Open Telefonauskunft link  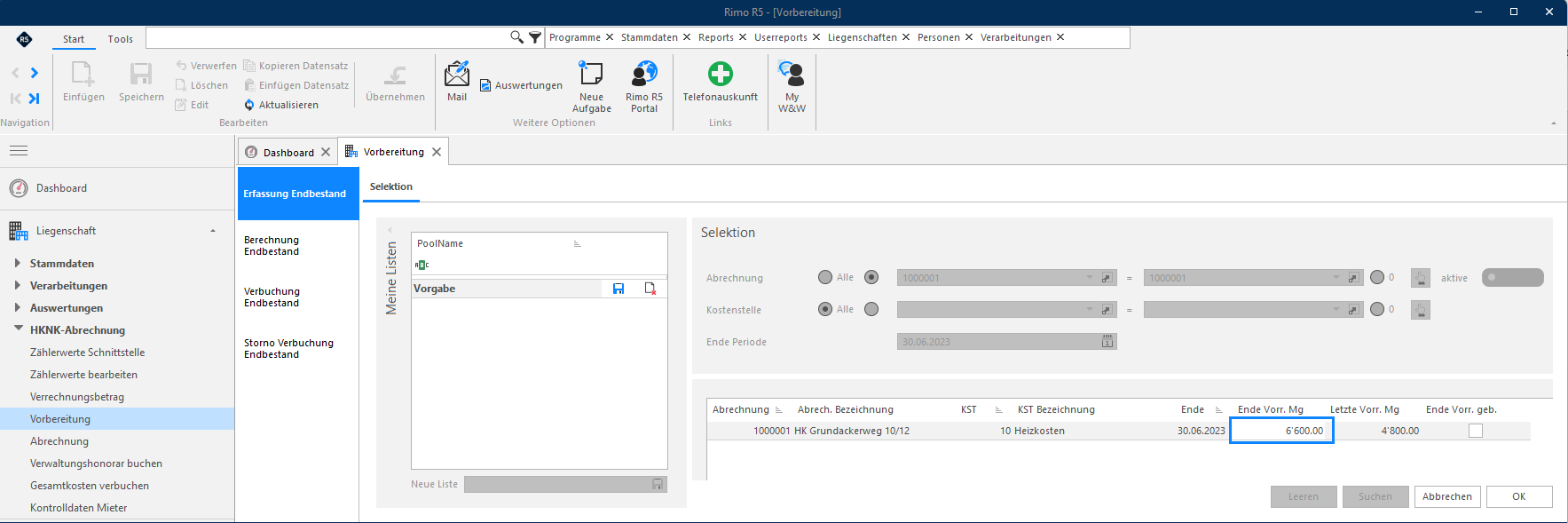[x=721, y=81]
